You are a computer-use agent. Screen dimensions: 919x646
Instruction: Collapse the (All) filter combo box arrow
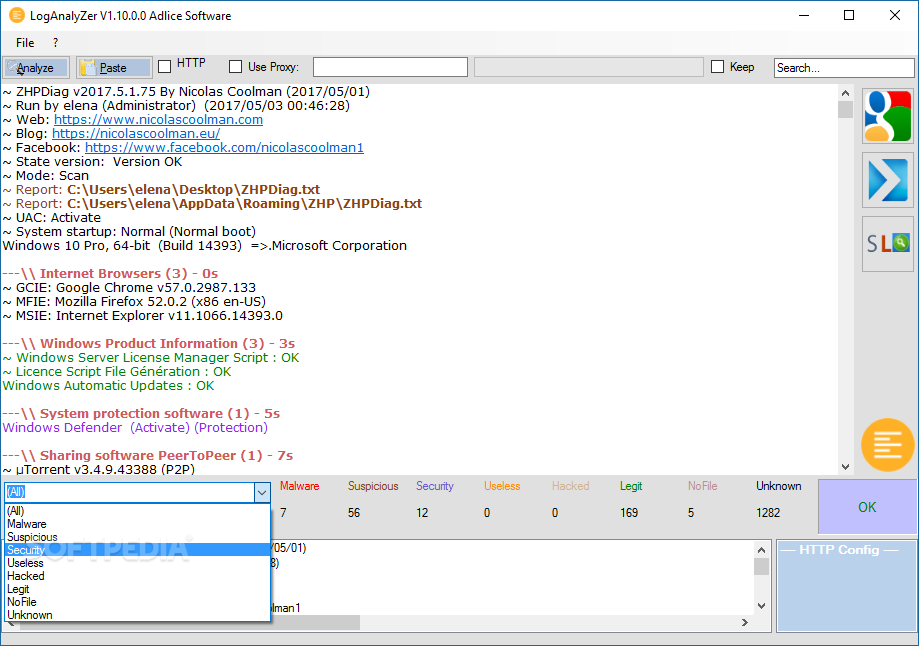point(262,492)
